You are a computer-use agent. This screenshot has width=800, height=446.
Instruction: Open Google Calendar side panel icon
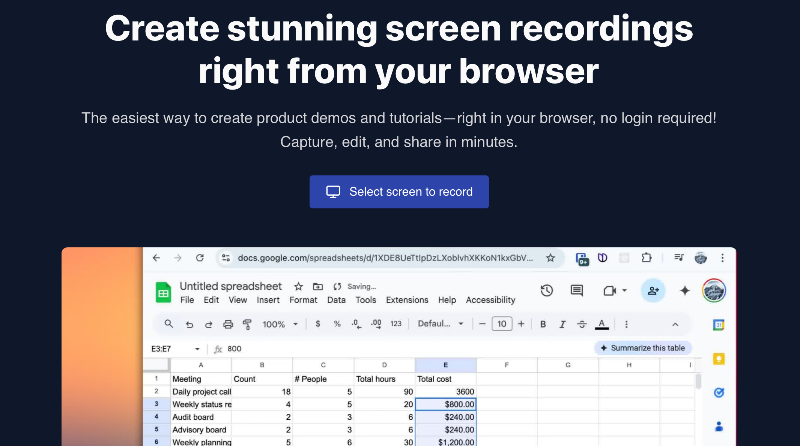tap(719, 325)
